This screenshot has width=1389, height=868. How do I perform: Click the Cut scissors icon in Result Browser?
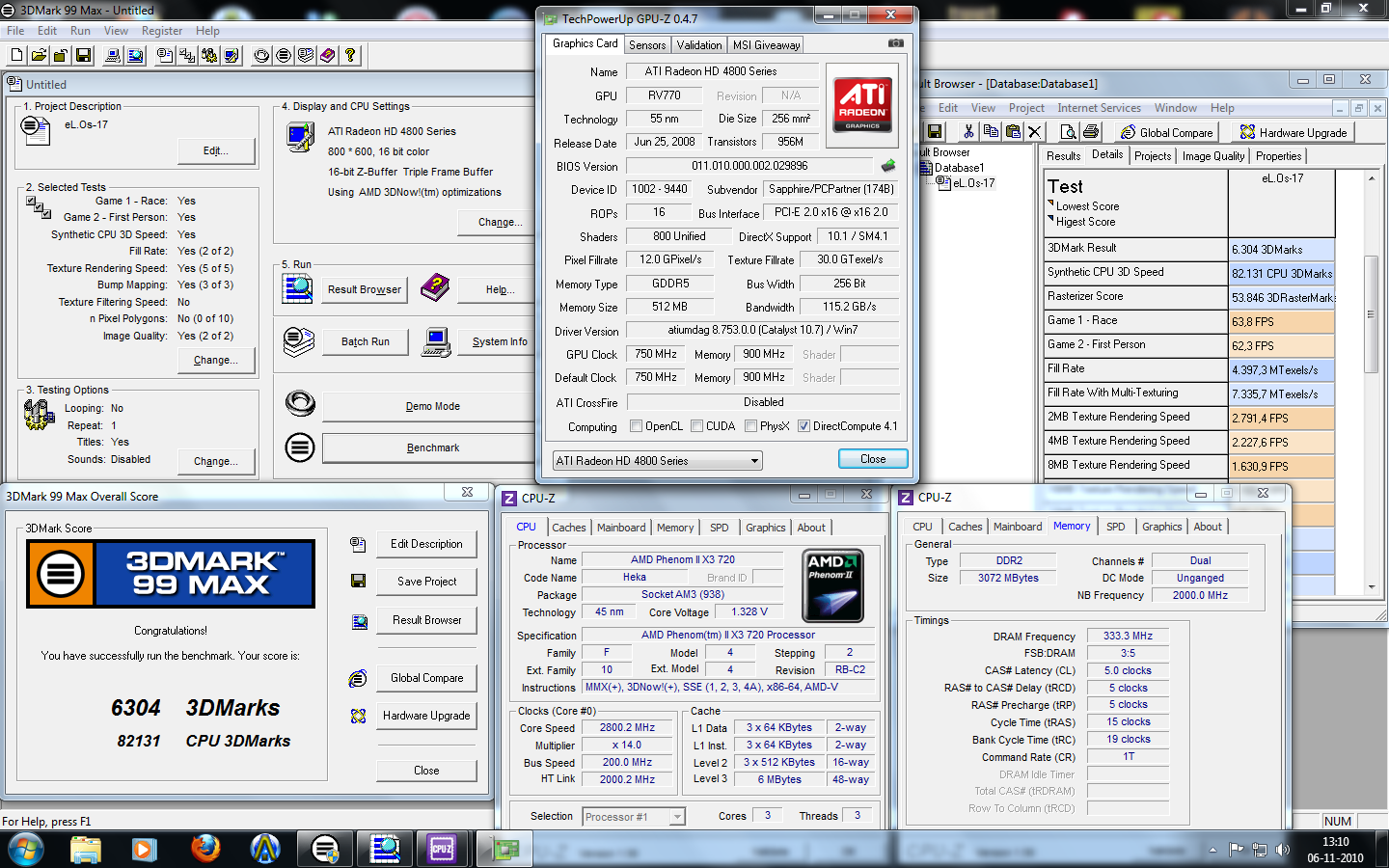point(968,131)
